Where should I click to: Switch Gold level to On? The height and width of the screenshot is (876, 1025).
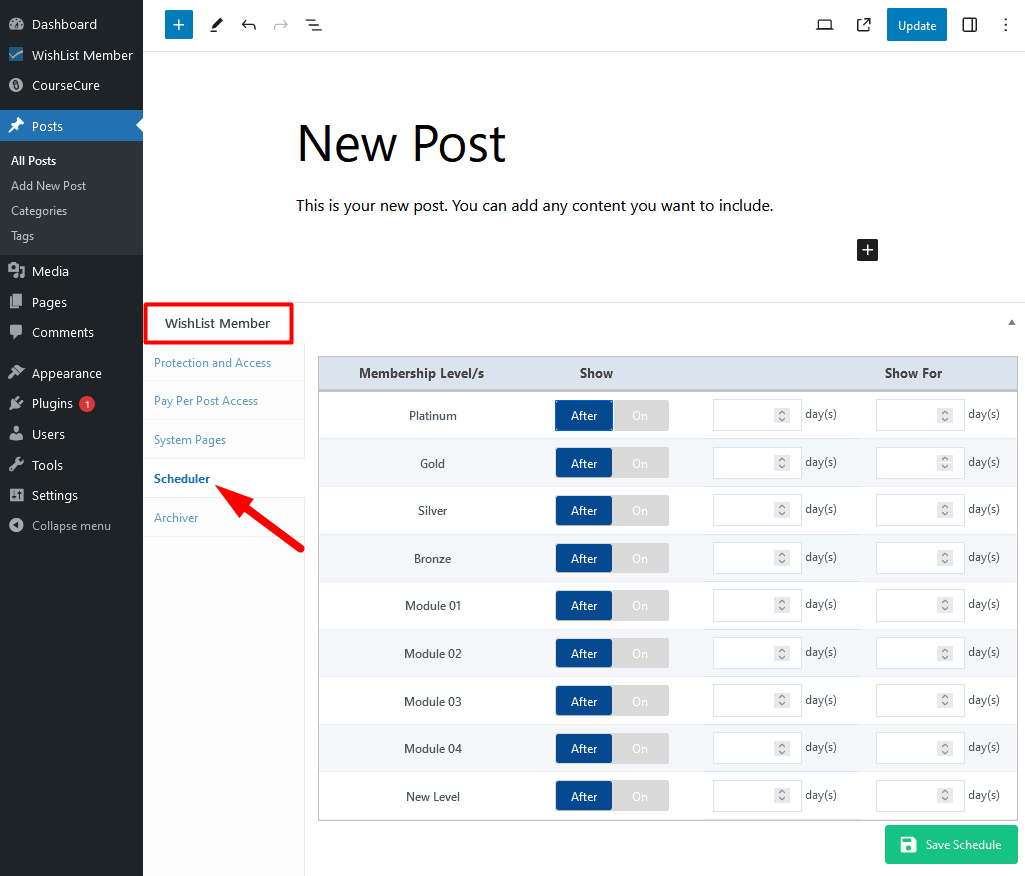coord(640,463)
